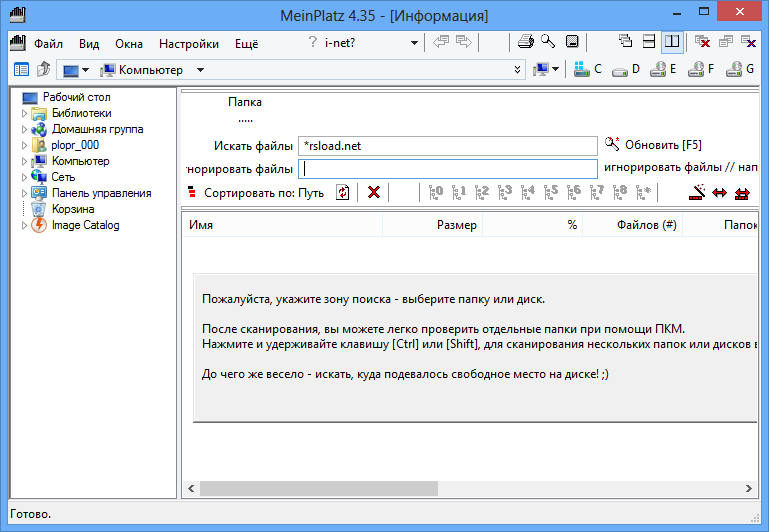This screenshot has width=769, height=532.
Task: Expand the Панель управления tree node
Action: click(x=24, y=193)
